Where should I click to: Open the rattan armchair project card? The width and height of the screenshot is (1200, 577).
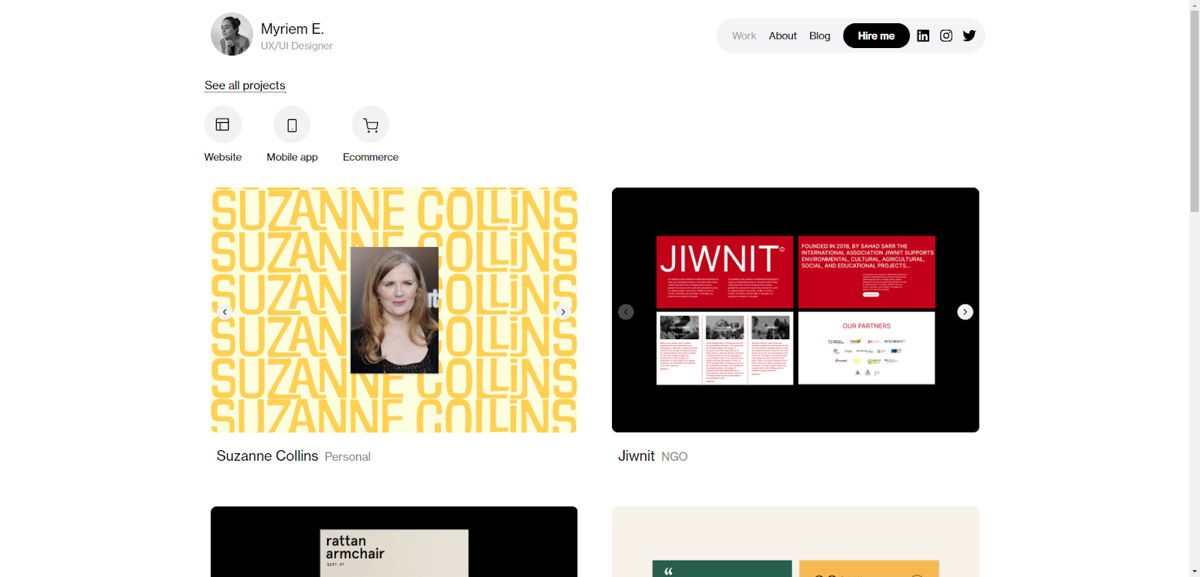(394, 541)
